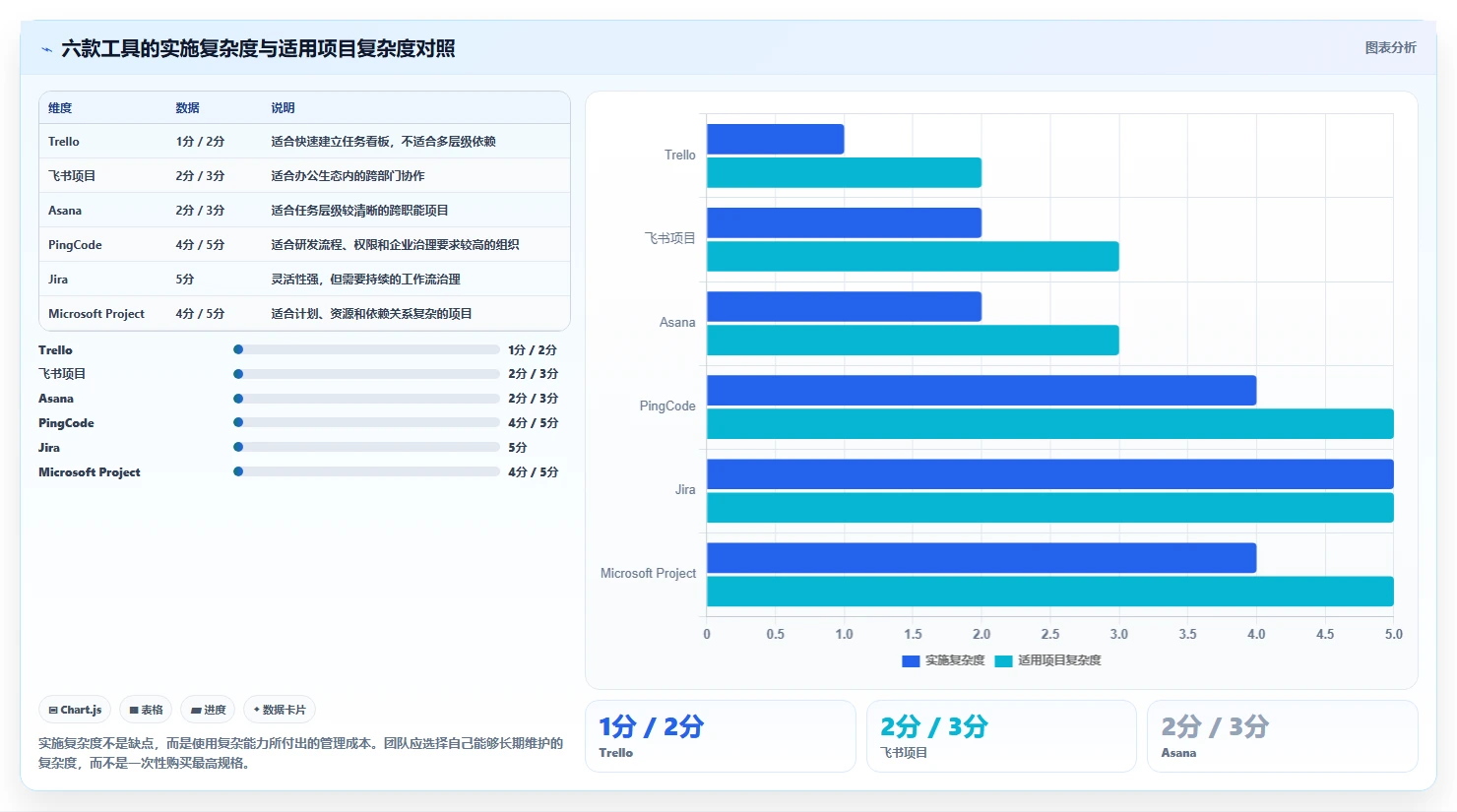Click 适合任务层级较清晰的跨职能项目 description
The image size is (1457, 812).
click(359, 211)
